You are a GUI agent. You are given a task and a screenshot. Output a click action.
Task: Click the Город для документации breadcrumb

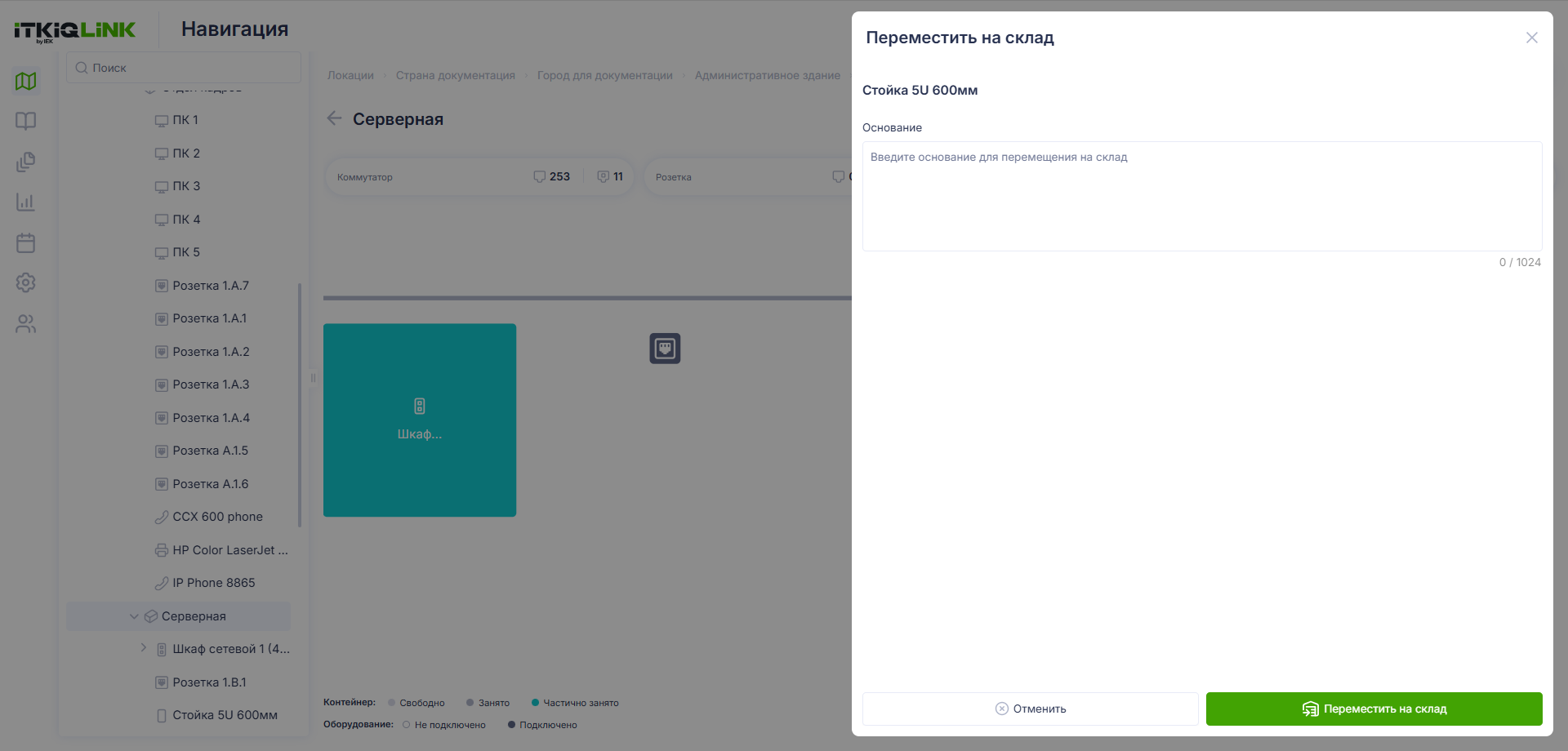604,75
